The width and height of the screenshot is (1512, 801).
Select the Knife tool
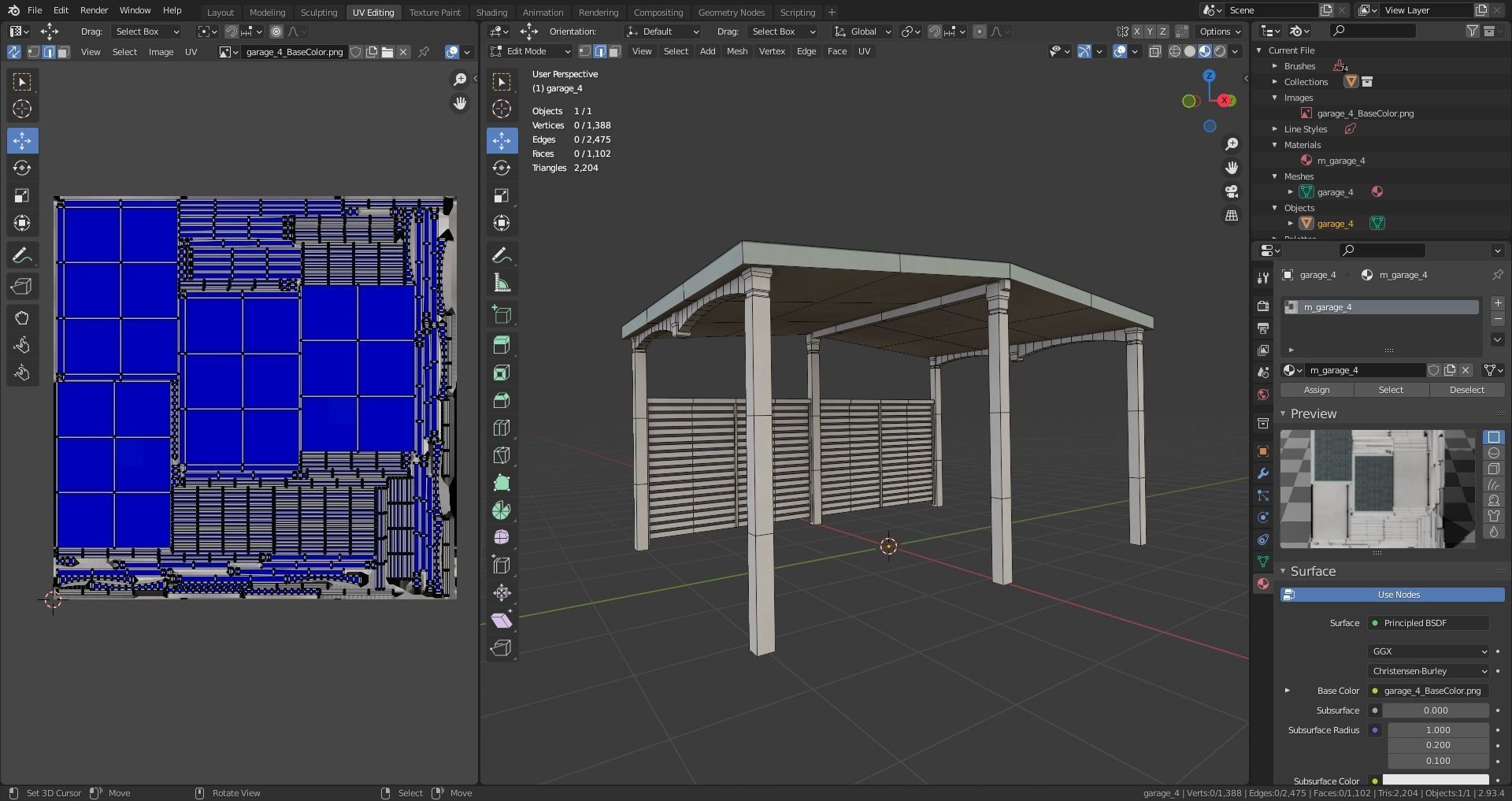tap(502, 455)
